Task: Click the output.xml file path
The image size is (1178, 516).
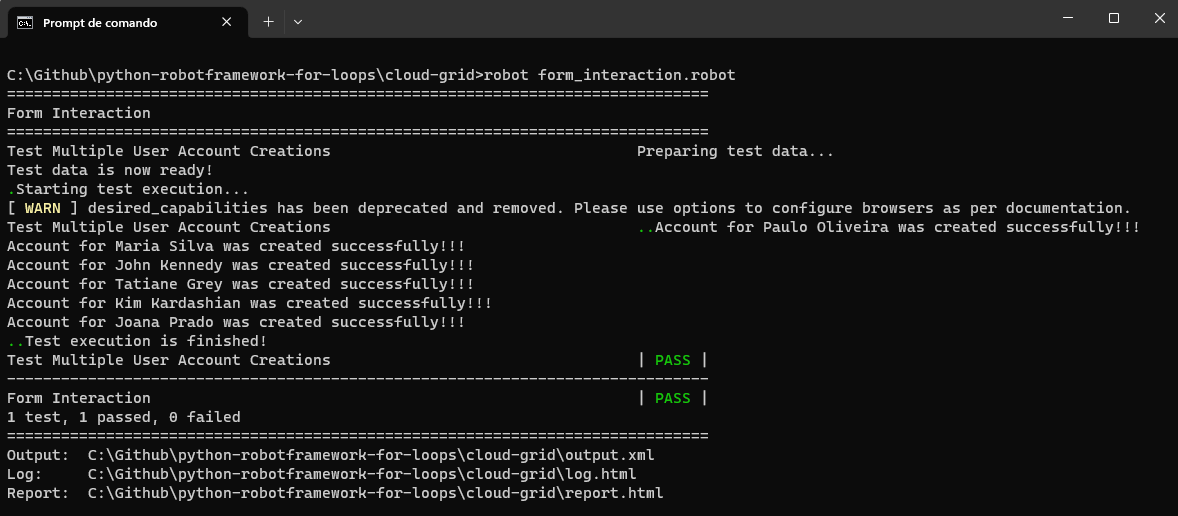Action: click(370, 455)
